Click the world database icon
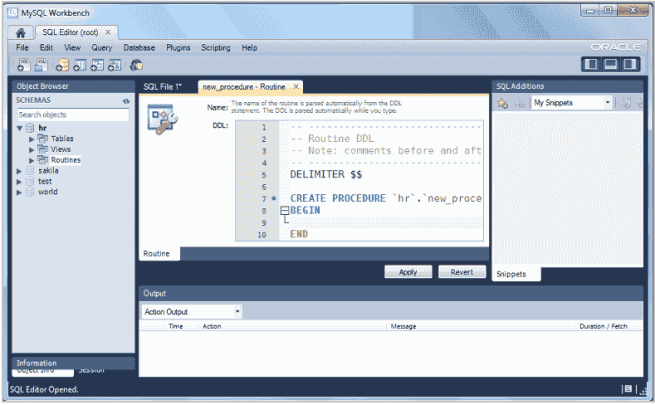The image size is (655, 405). (x=30, y=192)
